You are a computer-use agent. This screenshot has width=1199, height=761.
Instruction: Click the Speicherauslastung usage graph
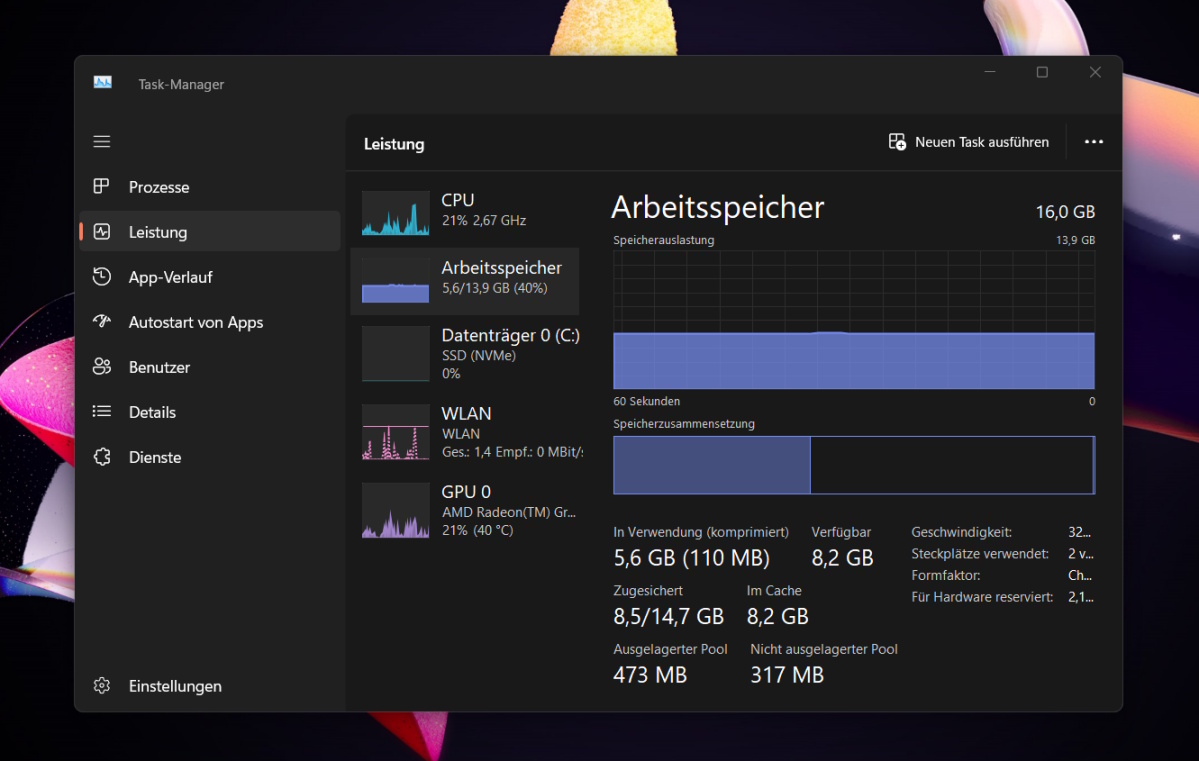coord(854,319)
